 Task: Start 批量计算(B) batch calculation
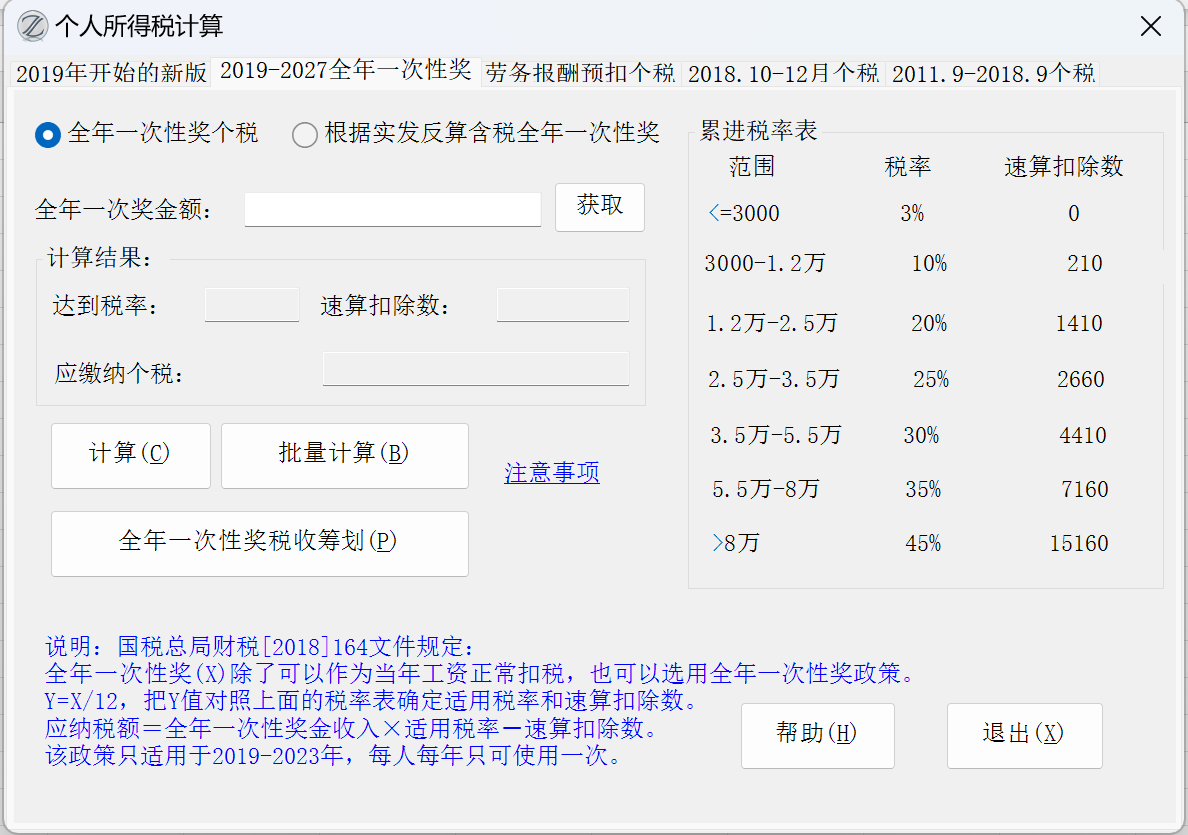click(x=344, y=455)
